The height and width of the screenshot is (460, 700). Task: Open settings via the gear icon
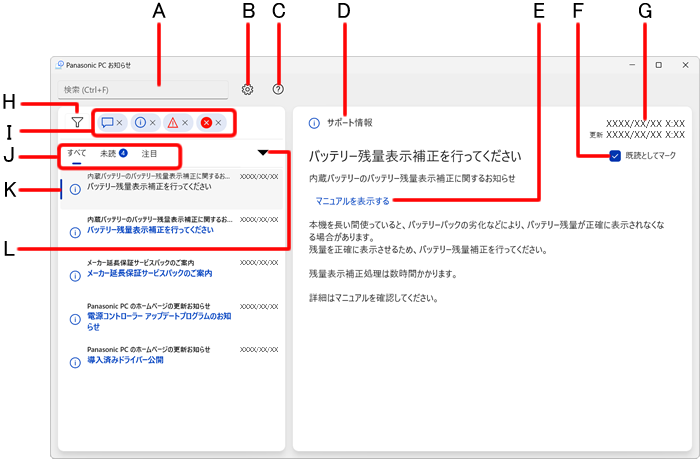(248, 90)
